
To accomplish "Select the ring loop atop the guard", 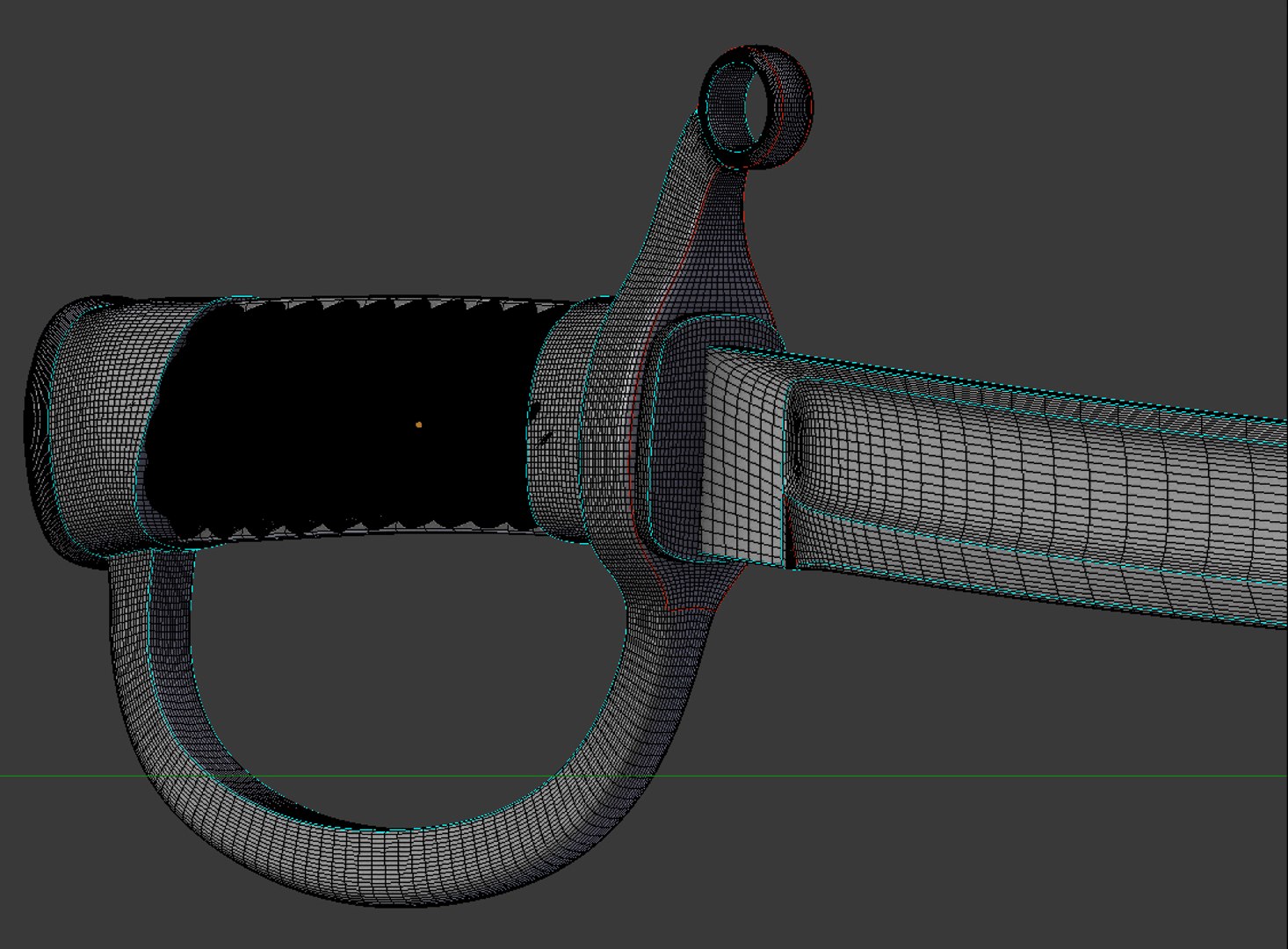I will point(756,106).
